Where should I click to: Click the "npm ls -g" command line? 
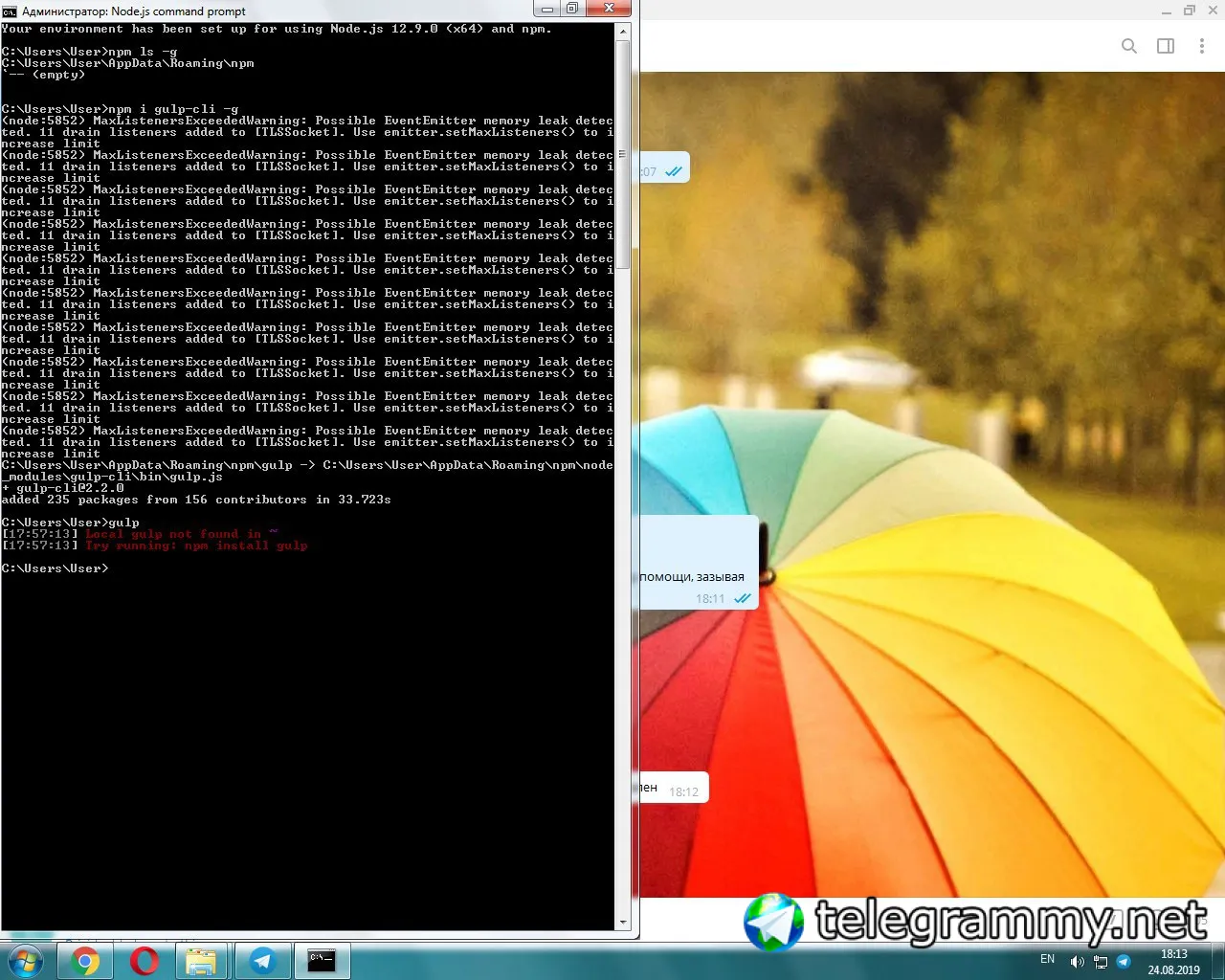point(90,52)
